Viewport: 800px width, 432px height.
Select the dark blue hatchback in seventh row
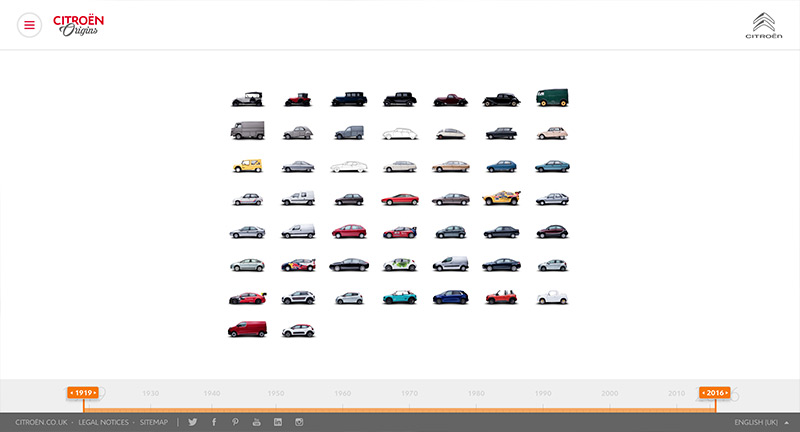[451, 297]
